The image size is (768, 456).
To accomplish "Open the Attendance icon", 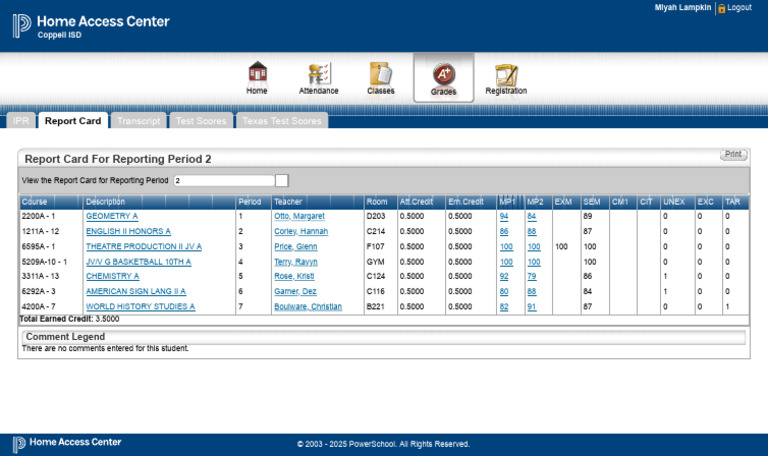I will 319,73.
